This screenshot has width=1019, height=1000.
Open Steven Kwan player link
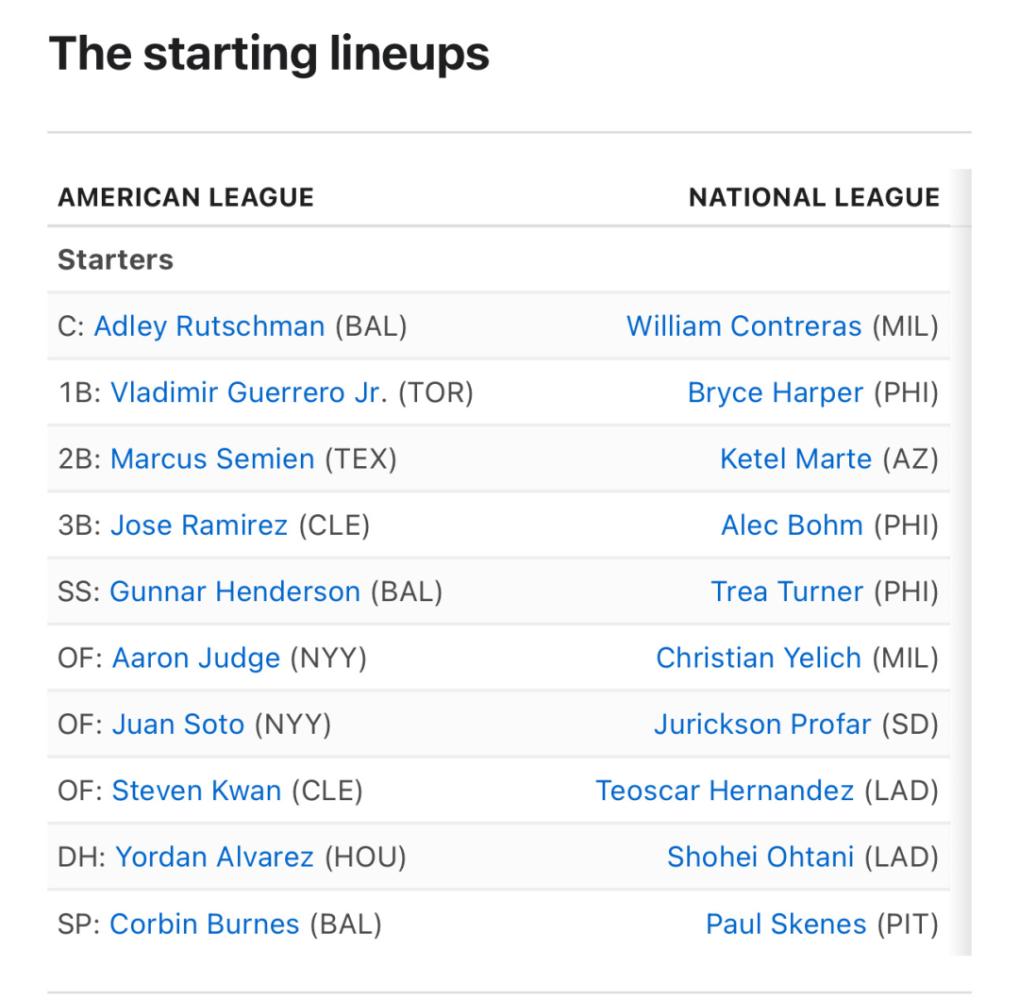tap(196, 790)
